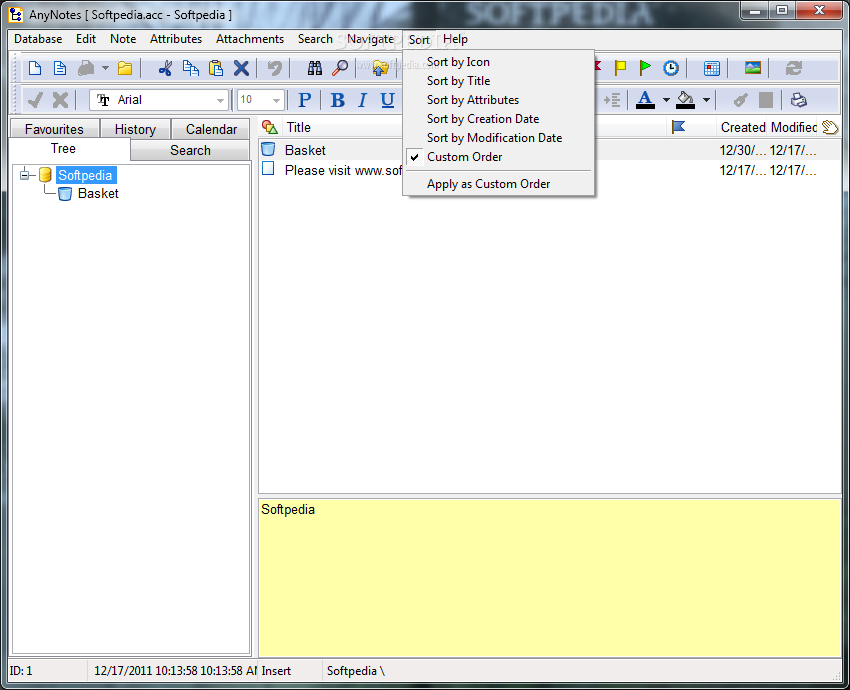Click the blue P plain text button
850x690 pixels.
click(305, 100)
